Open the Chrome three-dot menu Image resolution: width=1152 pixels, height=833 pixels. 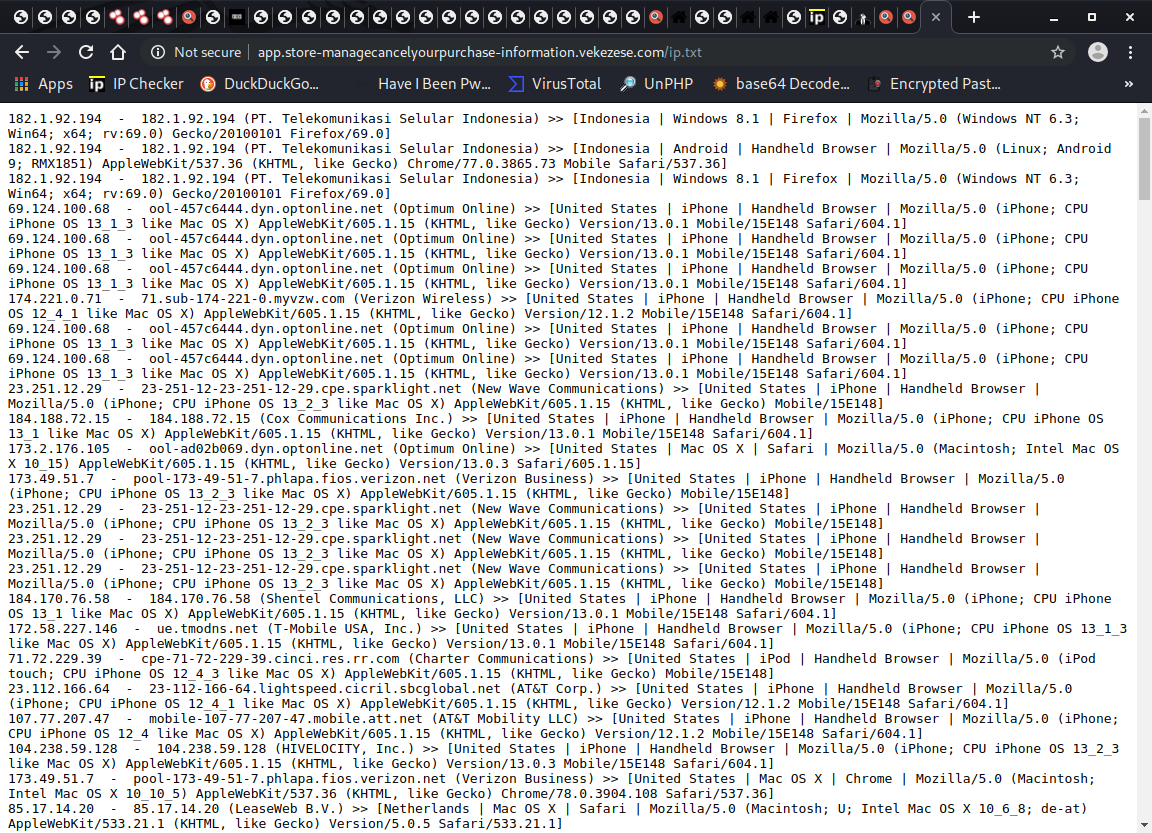[x=1130, y=52]
